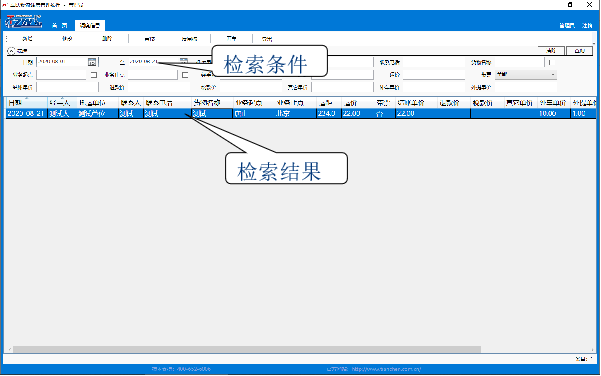This screenshot has height=376, width=601.
Task: Switch to the 首页 home tab
Action: [59, 25]
